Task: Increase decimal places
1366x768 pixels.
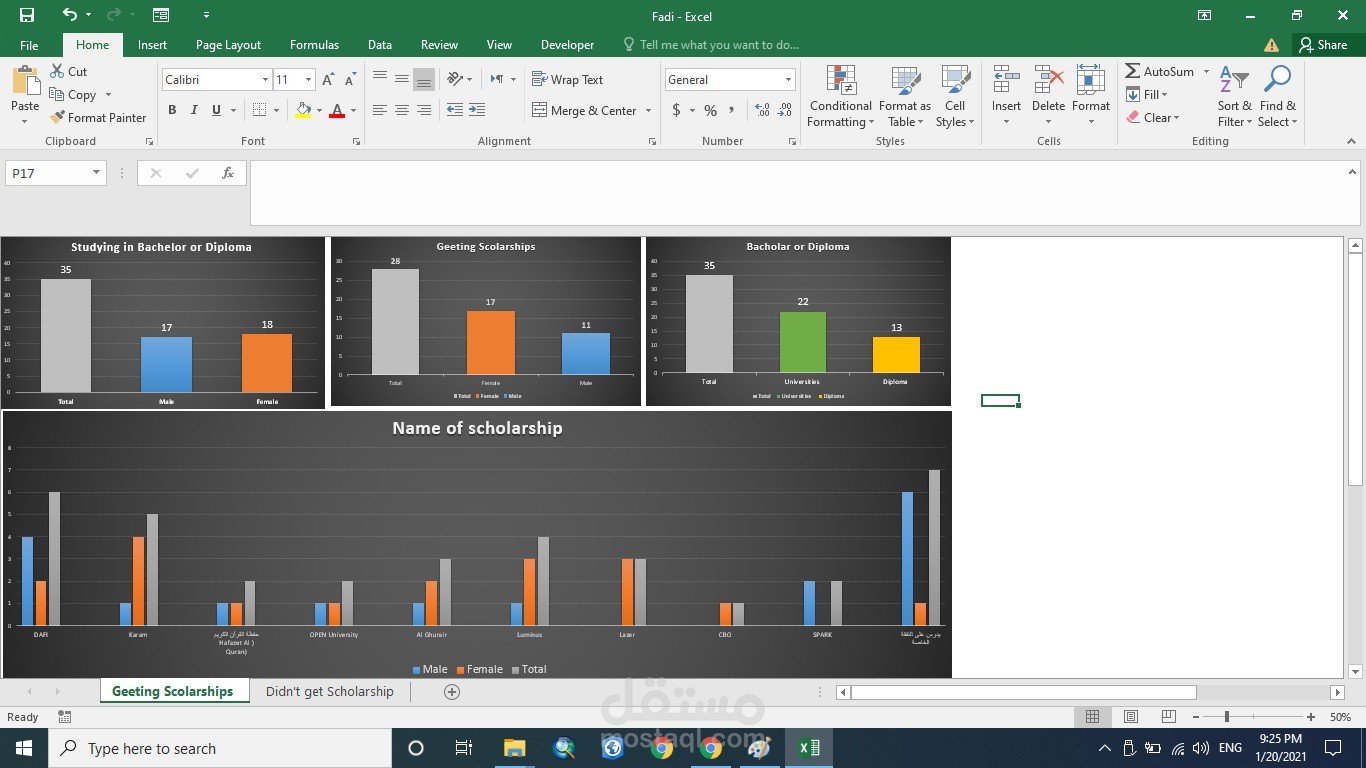Action: [x=762, y=110]
